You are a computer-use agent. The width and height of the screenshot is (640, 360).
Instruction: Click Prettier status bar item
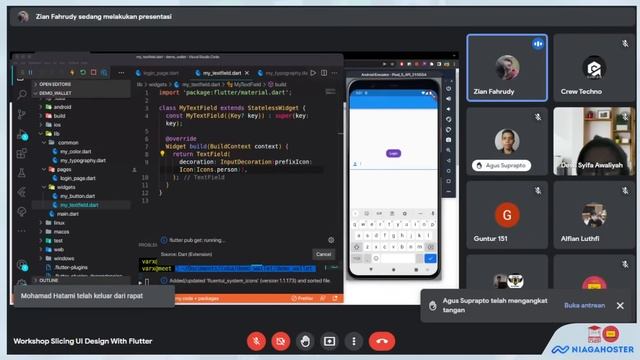[x=302, y=298]
